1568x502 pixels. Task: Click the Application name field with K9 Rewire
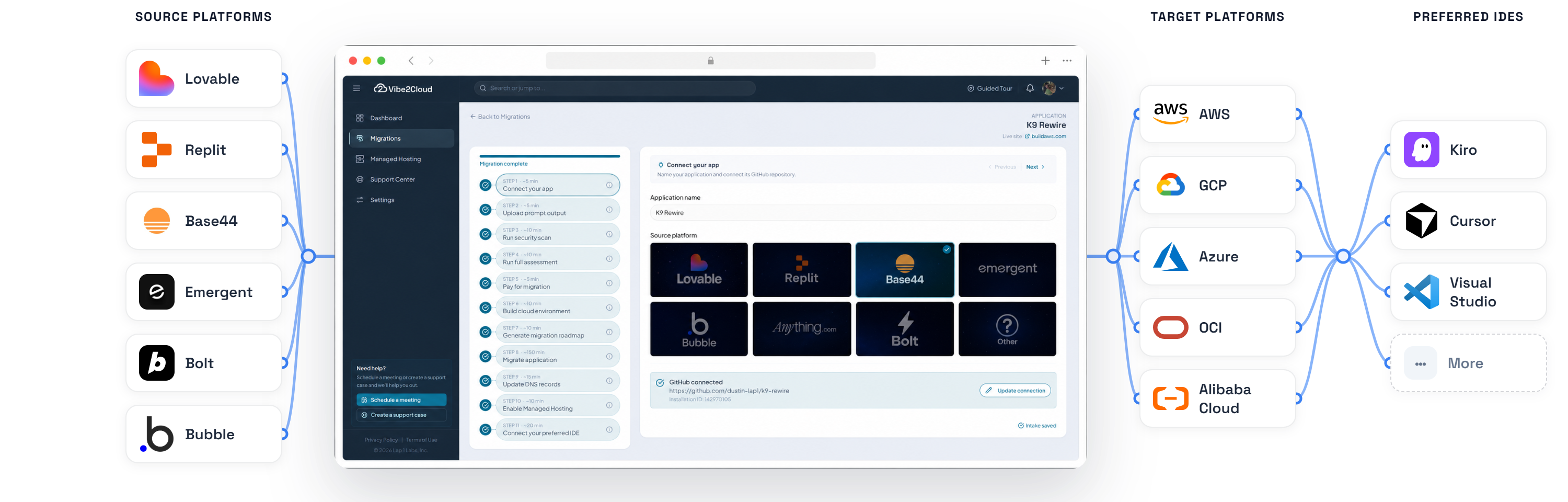pos(853,213)
